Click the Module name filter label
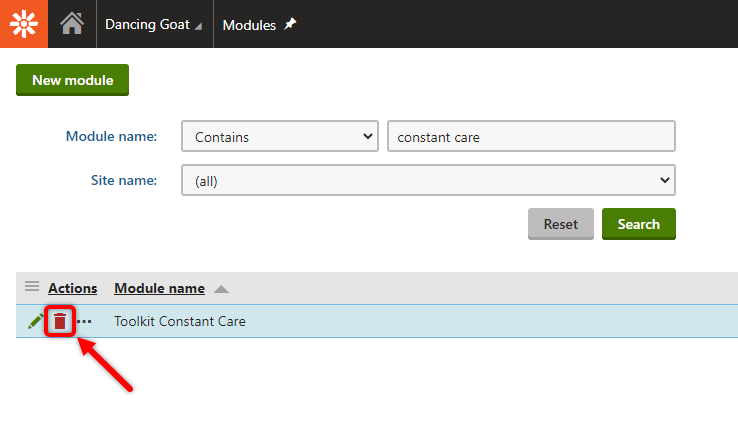Viewport: 738px width, 426px height. pos(111,137)
